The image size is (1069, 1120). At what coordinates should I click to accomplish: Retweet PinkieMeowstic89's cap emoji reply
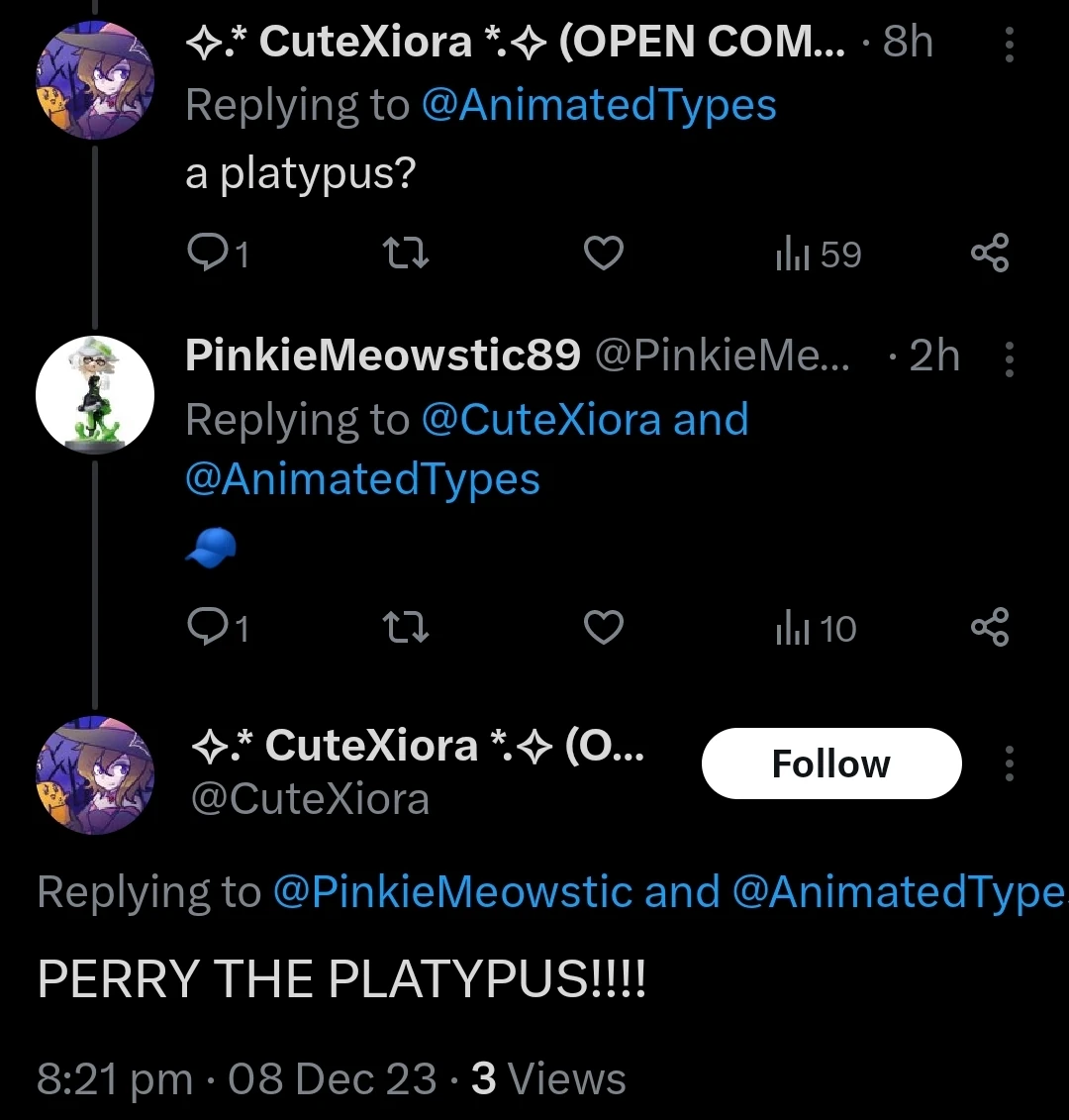[404, 627]
